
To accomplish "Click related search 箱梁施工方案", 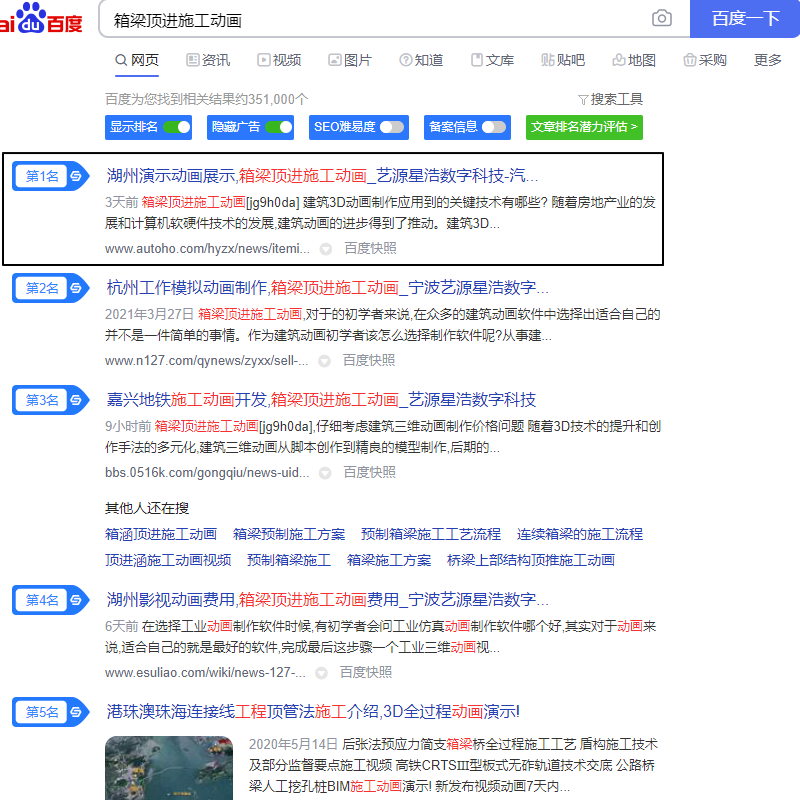I will click(x=389, y=560).
